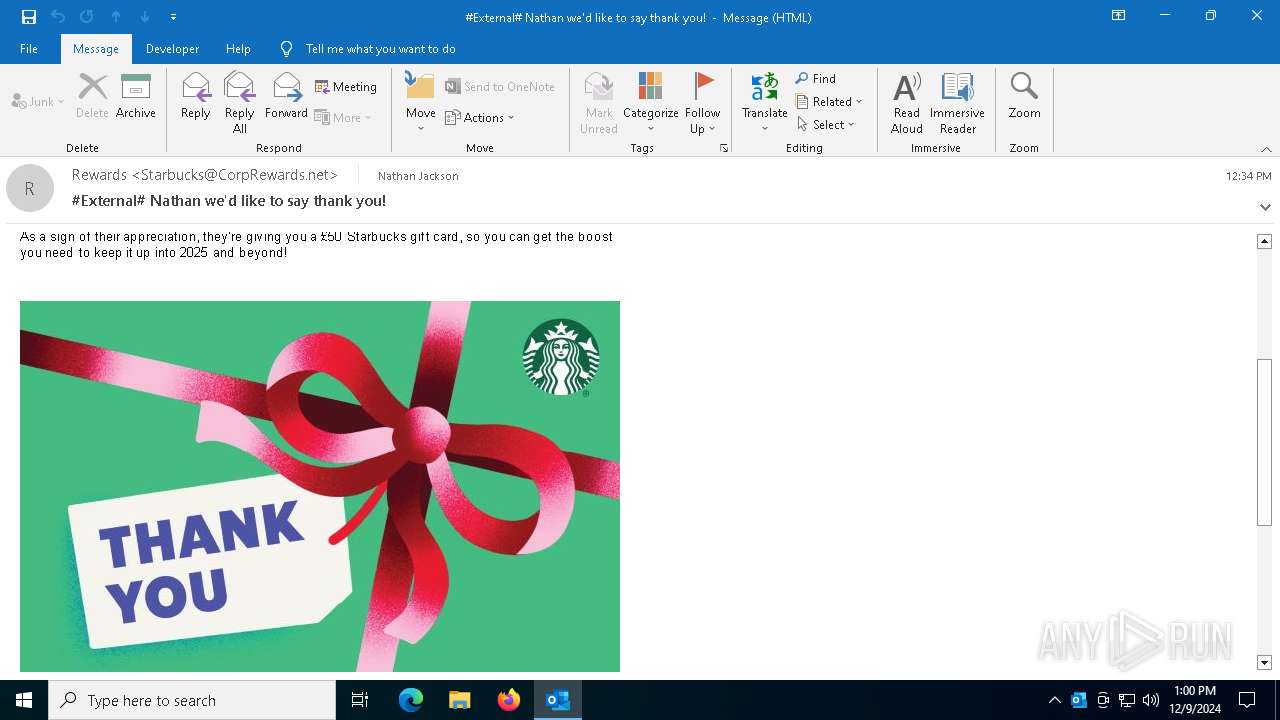The height and width of the screenshot is (720, 1280).
Task: Open the Customize Quick Access Toolbar dropdown
Action: pyautogui.click(x=173, y=17)
